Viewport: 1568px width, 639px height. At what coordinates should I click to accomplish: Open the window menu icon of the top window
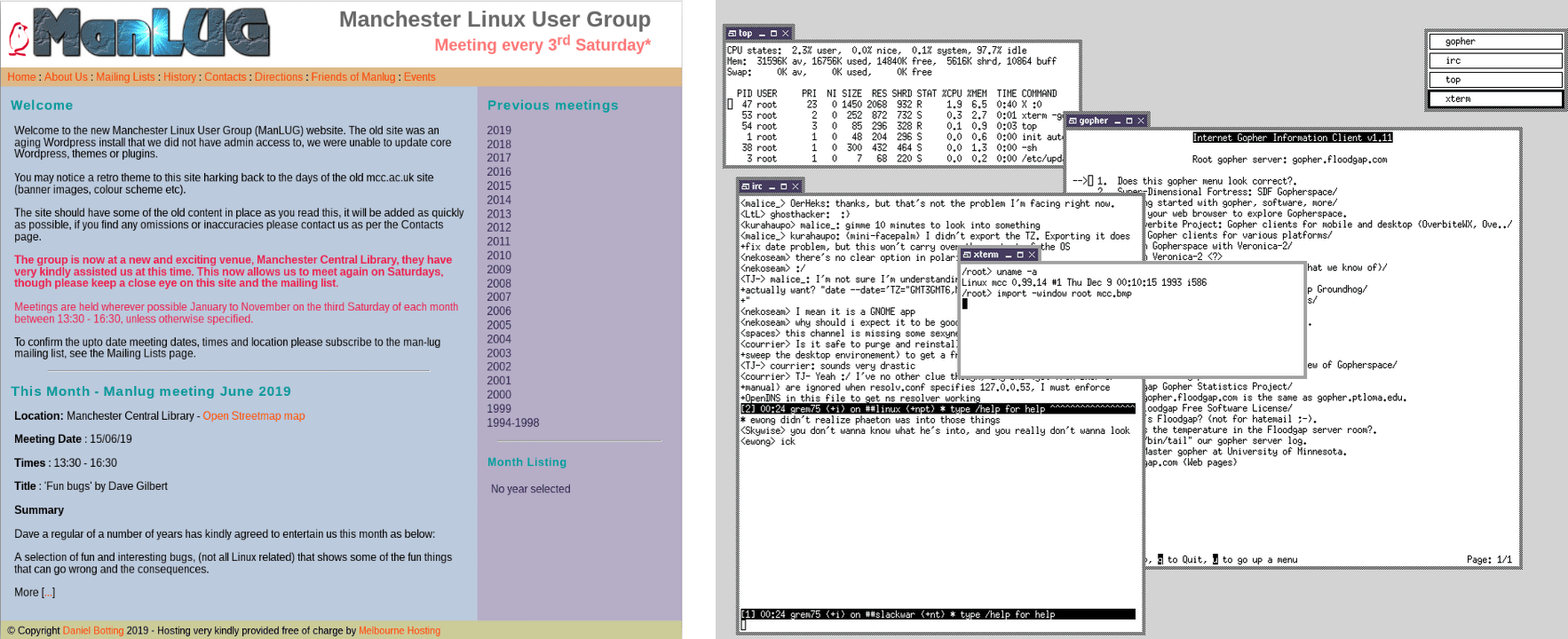[733, 34]
